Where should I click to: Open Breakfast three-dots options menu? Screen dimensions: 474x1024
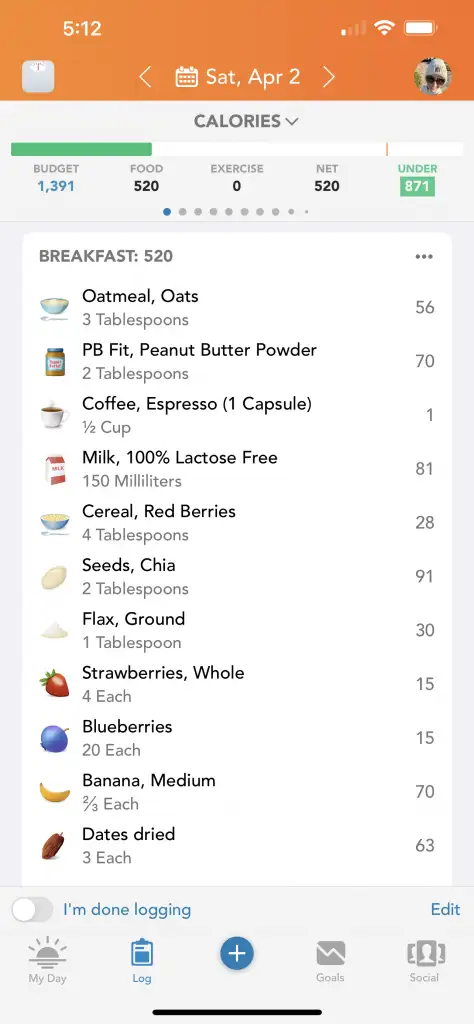(424, 257)
